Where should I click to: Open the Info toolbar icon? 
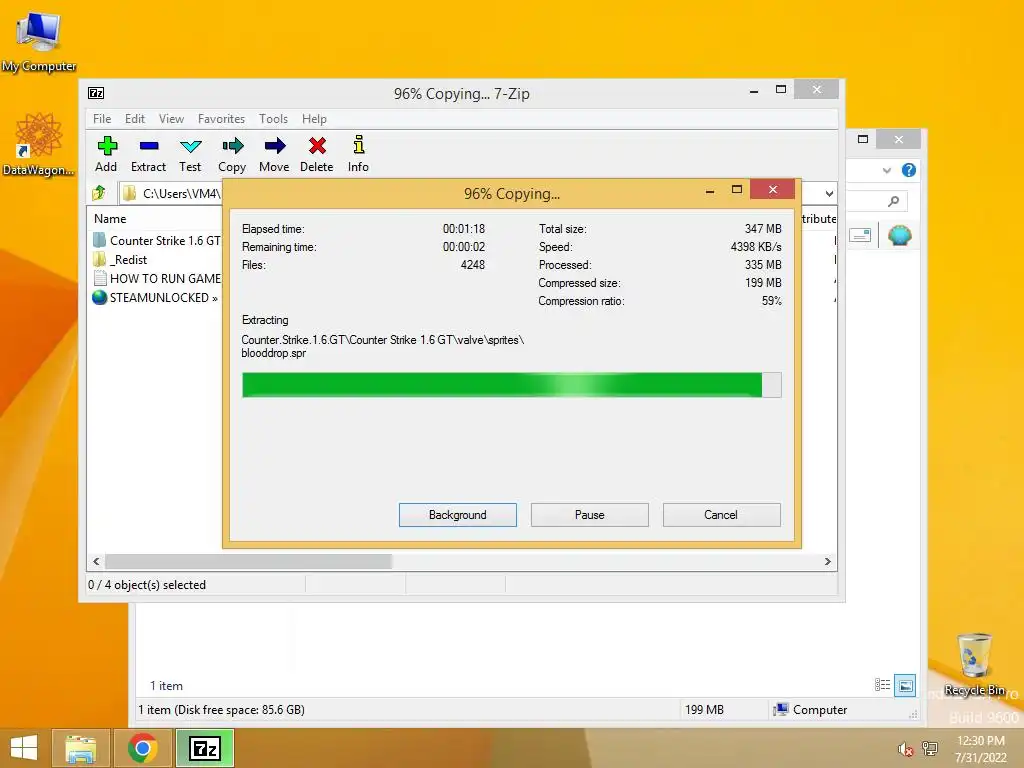click(358, 154)
